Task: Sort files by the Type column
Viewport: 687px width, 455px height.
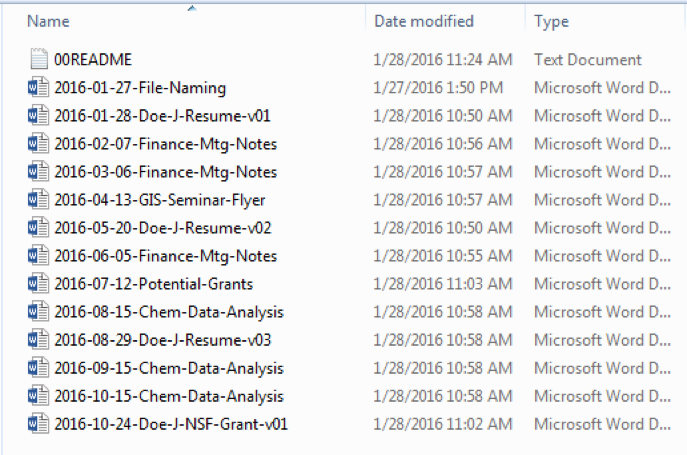Action: click(x=551, y=21)
